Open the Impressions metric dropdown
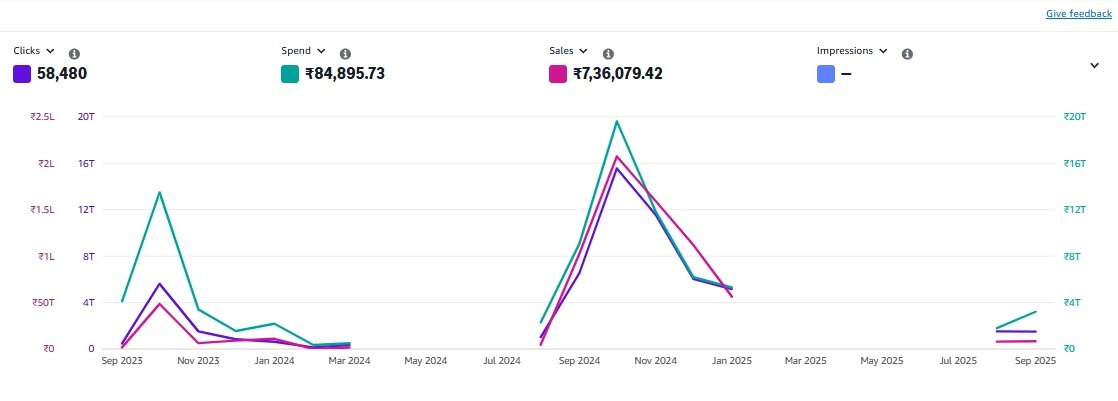 point(852,51)
